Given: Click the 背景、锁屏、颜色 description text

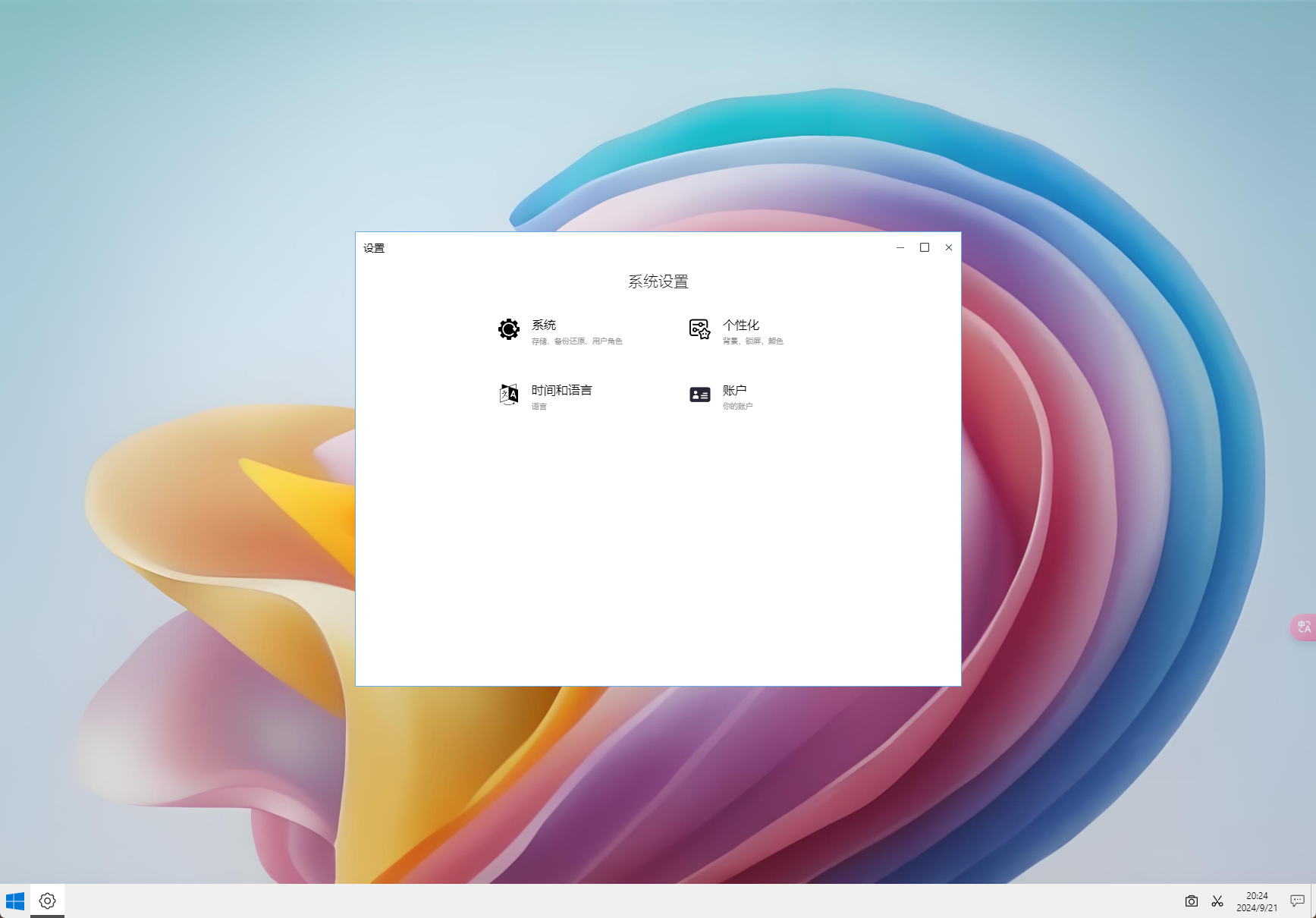Looking at the screenshot, I should pos(753,341).
